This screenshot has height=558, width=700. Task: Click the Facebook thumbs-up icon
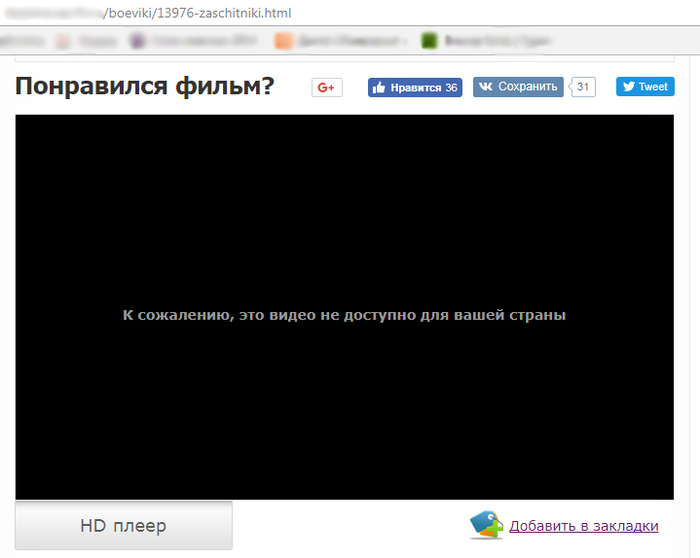tap(379, 87)
